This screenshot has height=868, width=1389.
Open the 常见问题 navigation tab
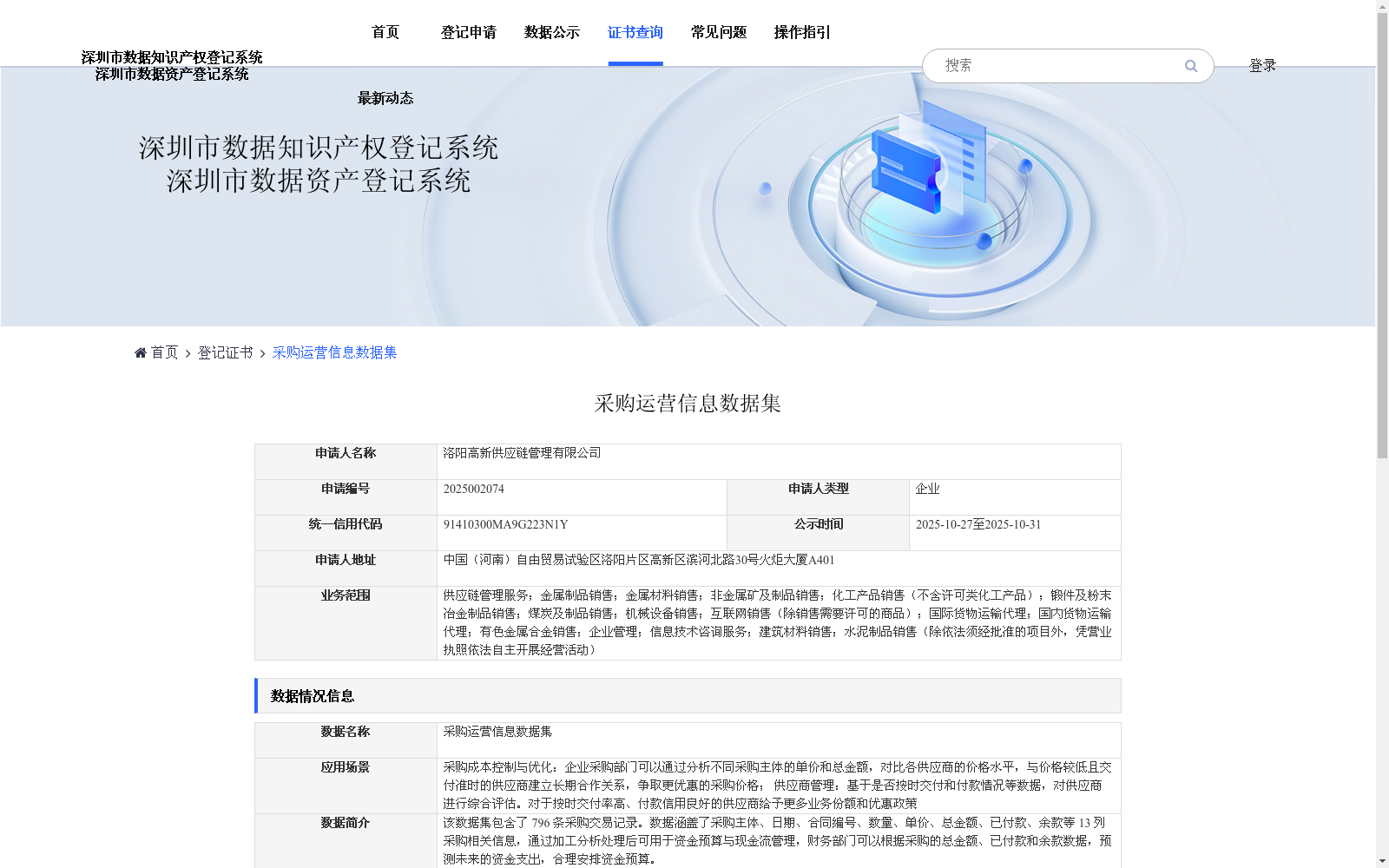(719, 32)
